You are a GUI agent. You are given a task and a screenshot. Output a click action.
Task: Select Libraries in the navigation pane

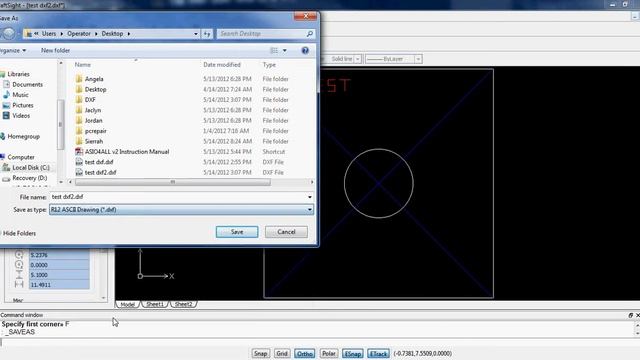click(18, 74)
